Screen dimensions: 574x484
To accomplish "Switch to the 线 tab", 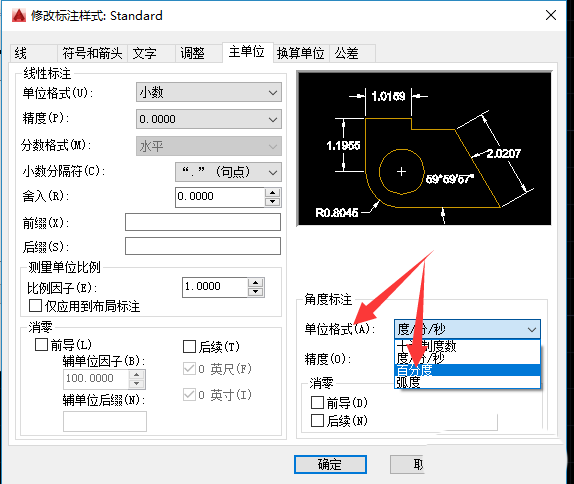I will click(x=33, y=53).
